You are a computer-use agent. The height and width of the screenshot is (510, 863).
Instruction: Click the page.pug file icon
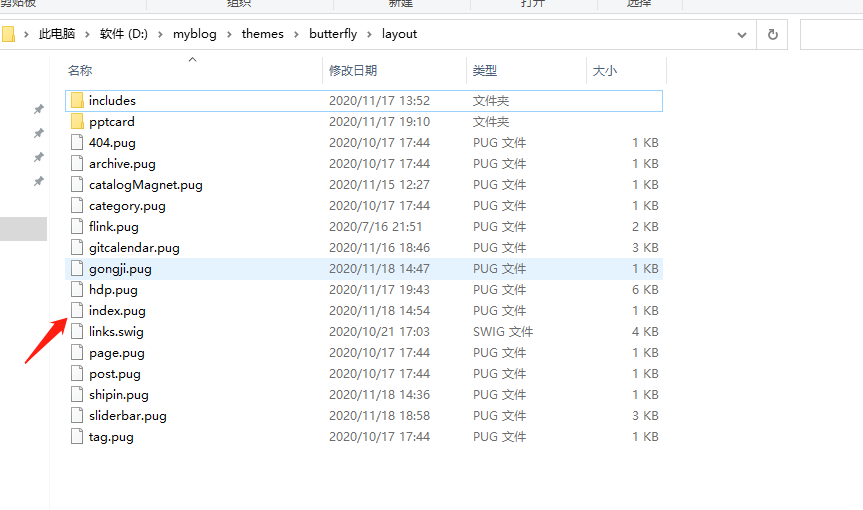point(77,353)
